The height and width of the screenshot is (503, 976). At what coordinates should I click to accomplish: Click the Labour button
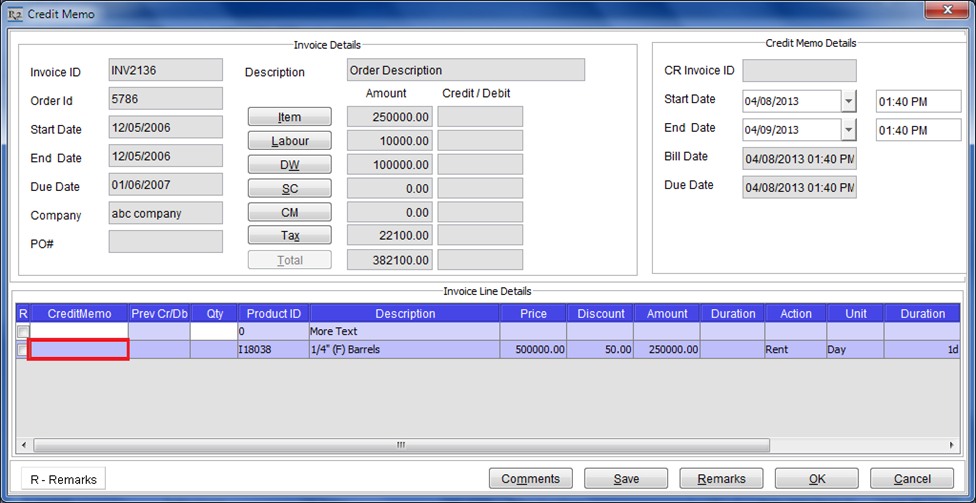289,141
